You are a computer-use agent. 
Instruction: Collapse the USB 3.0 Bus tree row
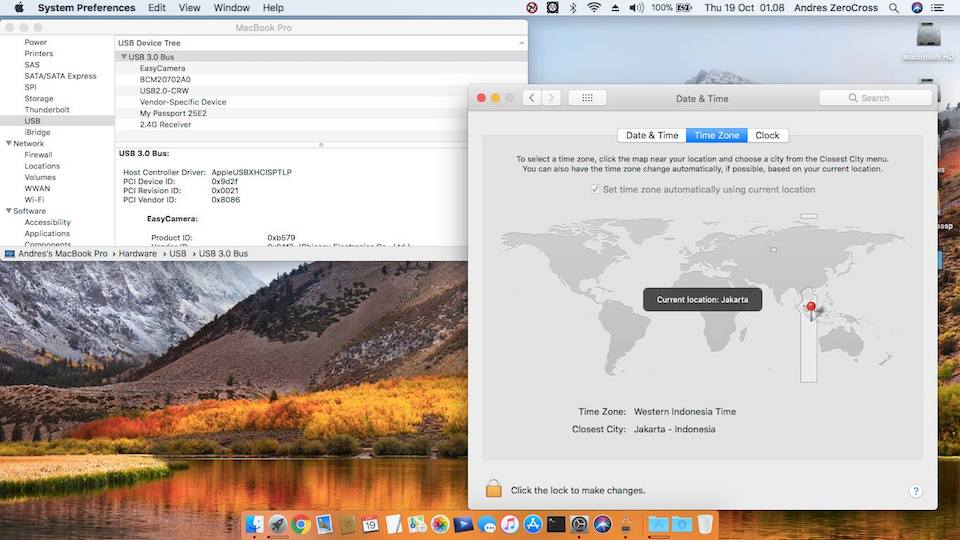tap(124, 57)
